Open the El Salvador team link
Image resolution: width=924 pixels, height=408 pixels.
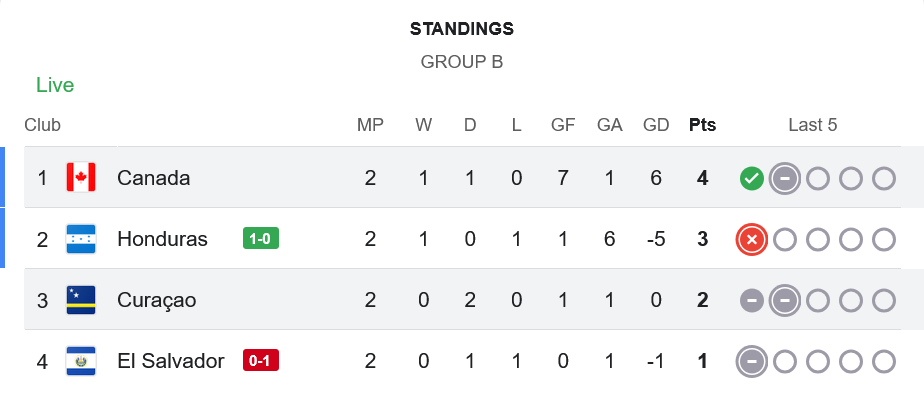(x=170, y=361)
